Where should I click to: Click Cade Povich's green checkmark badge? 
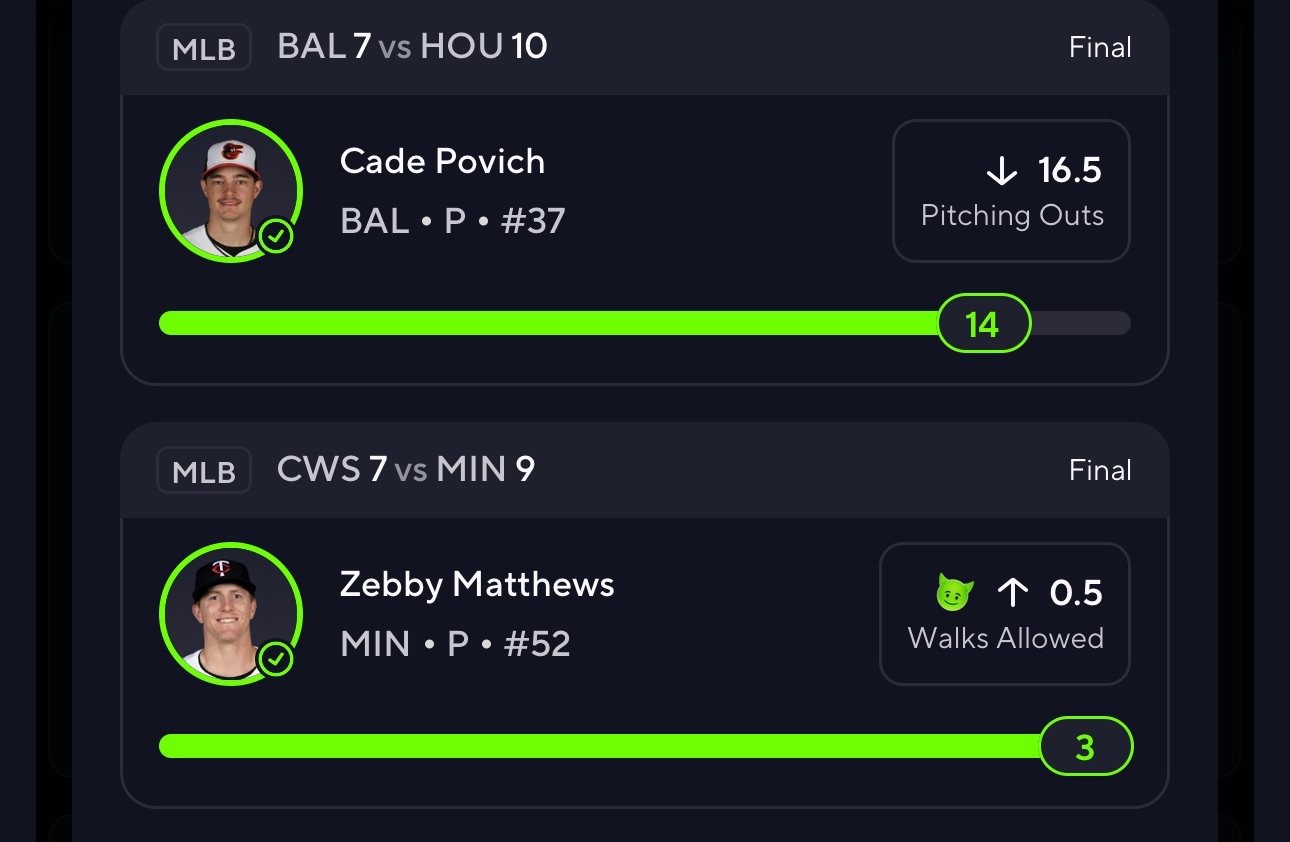tap(276, 237)
